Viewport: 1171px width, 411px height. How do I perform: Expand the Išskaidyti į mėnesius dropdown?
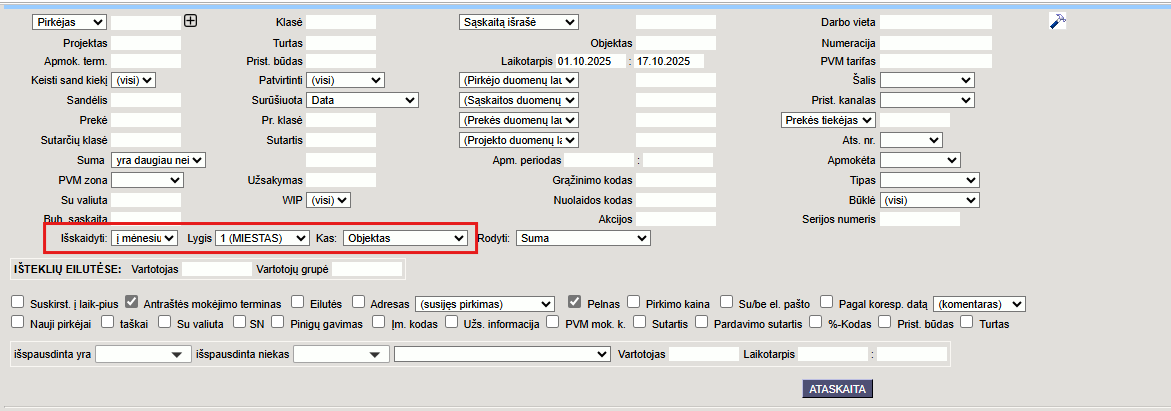pyautogui.click(x=144, y=238)
